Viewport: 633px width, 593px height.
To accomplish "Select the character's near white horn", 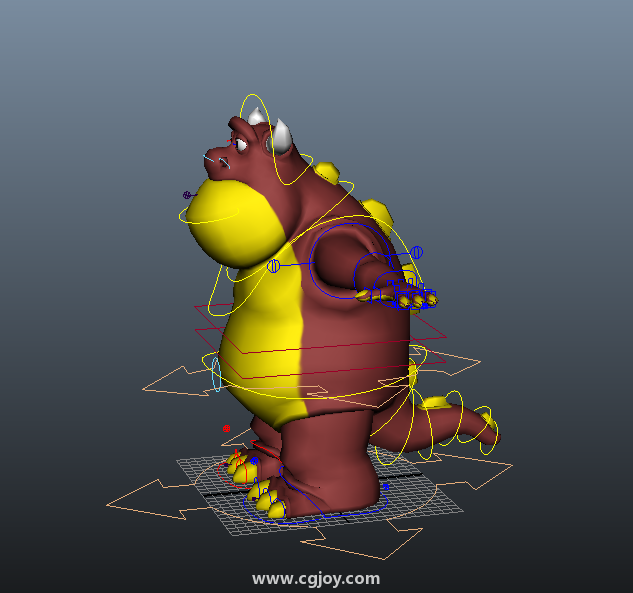I will [x=282, y=136].
